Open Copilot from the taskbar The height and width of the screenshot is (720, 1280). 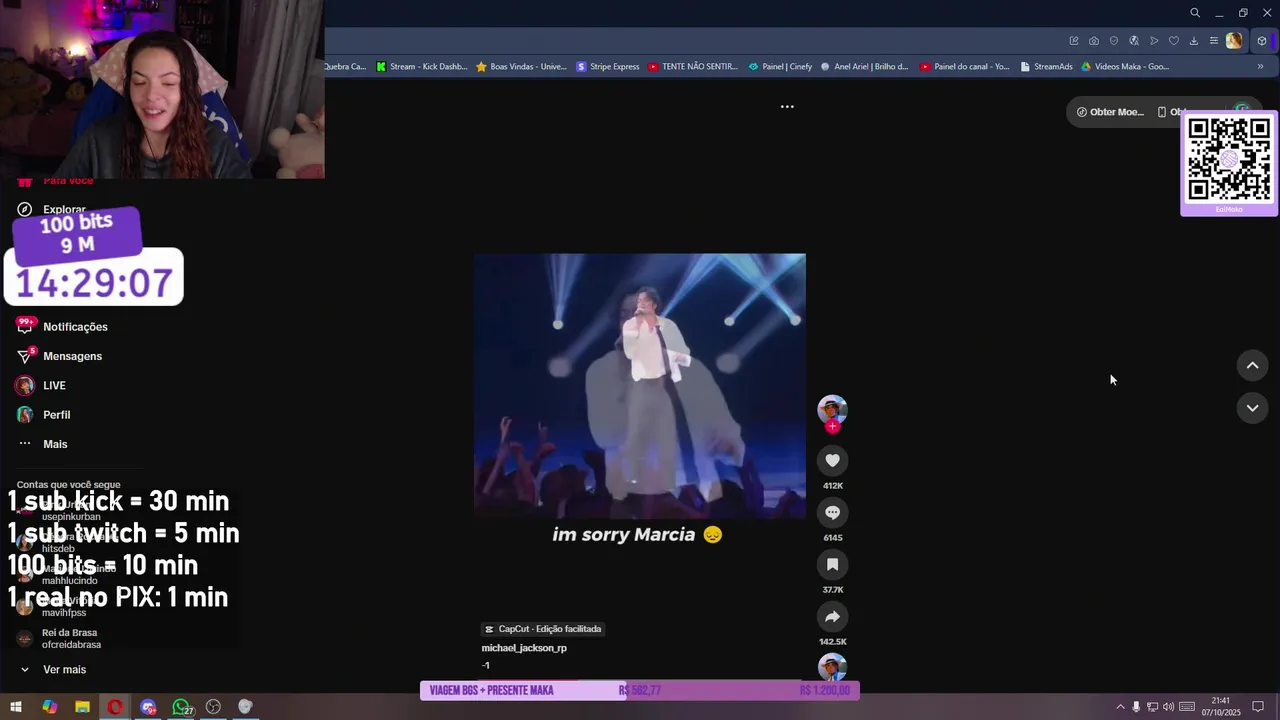pos(49,707)
